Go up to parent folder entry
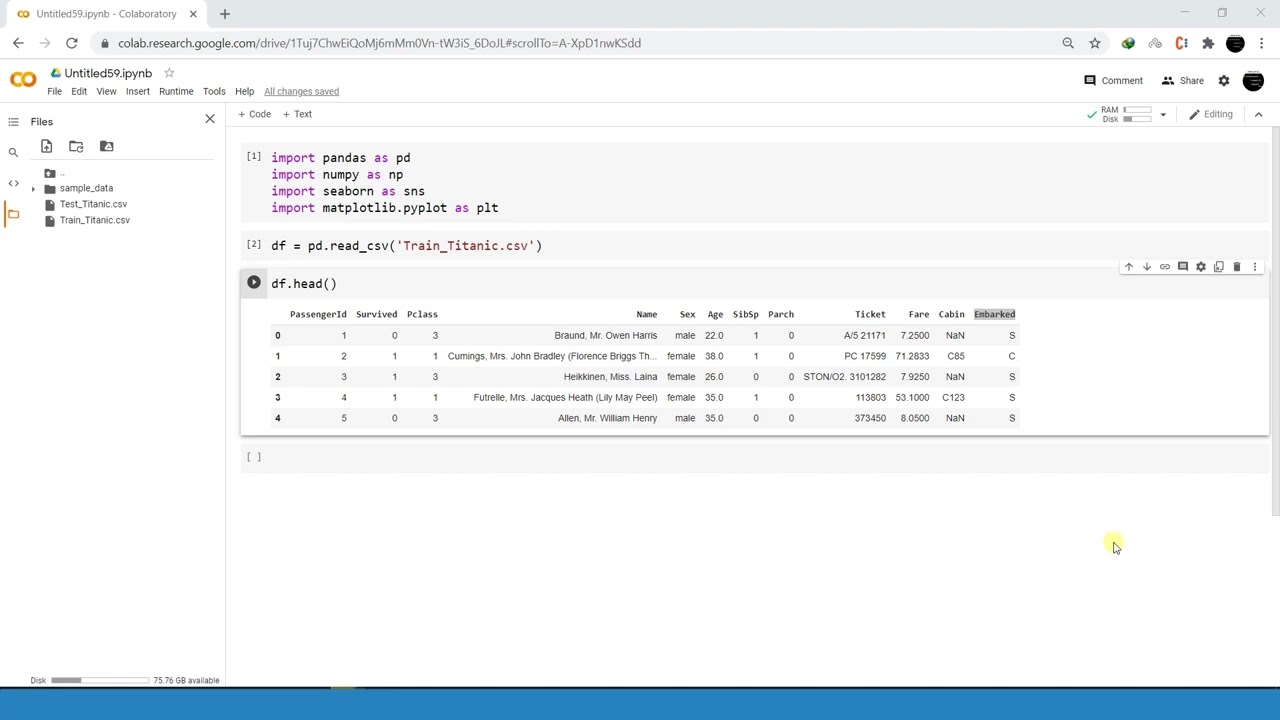Viewport: 1280px width, 720px height. [x=55, y=173]
